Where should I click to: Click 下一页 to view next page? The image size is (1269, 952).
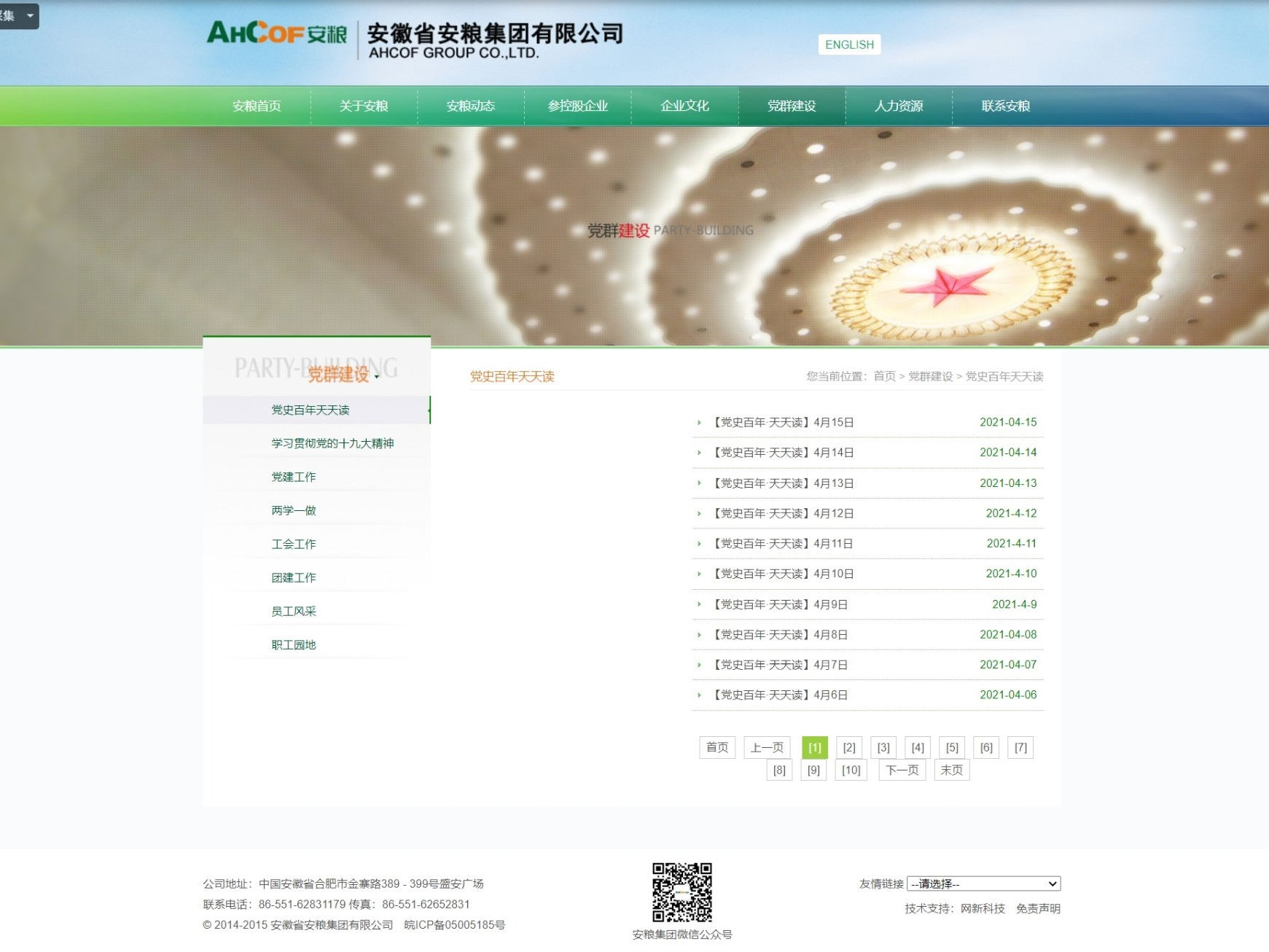902,770
